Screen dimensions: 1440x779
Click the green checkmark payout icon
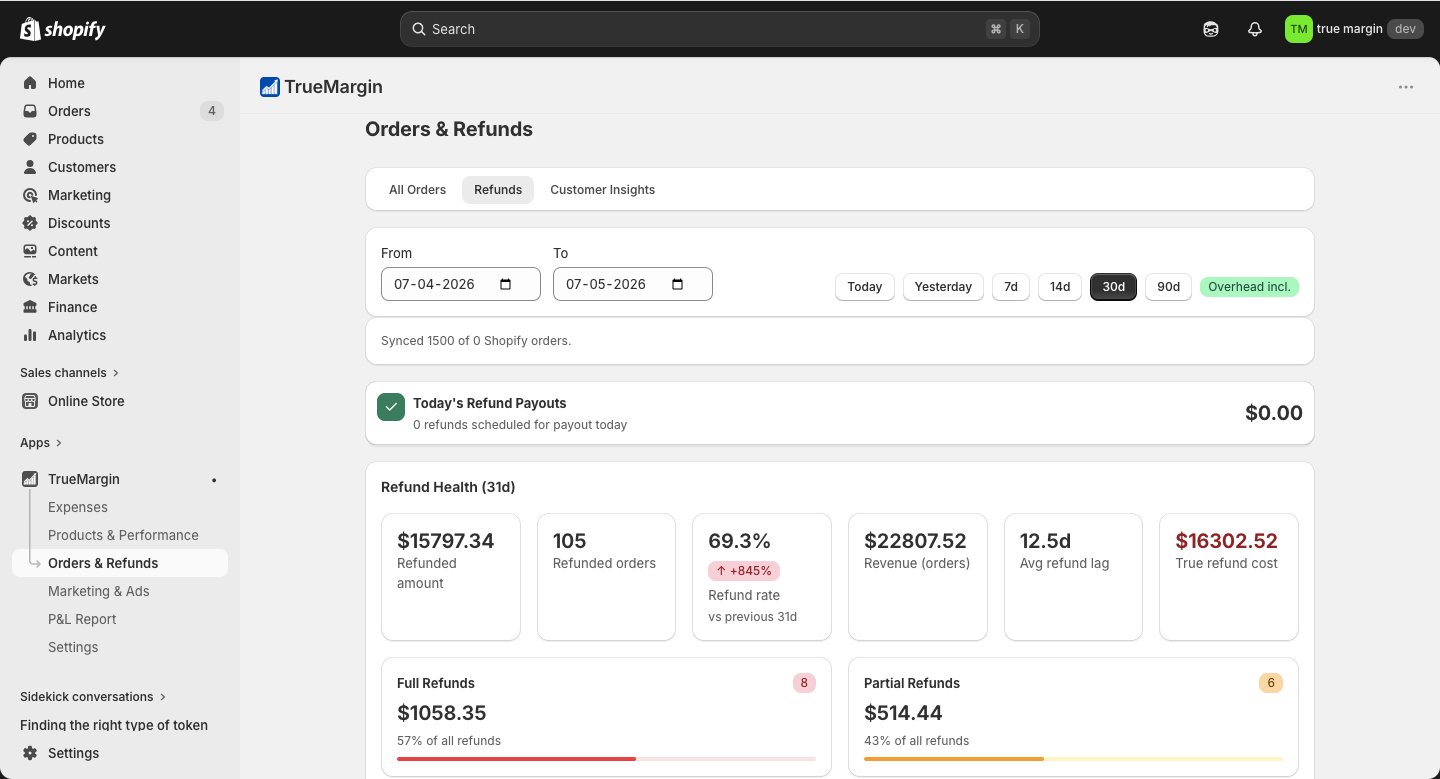coord(391,407)
